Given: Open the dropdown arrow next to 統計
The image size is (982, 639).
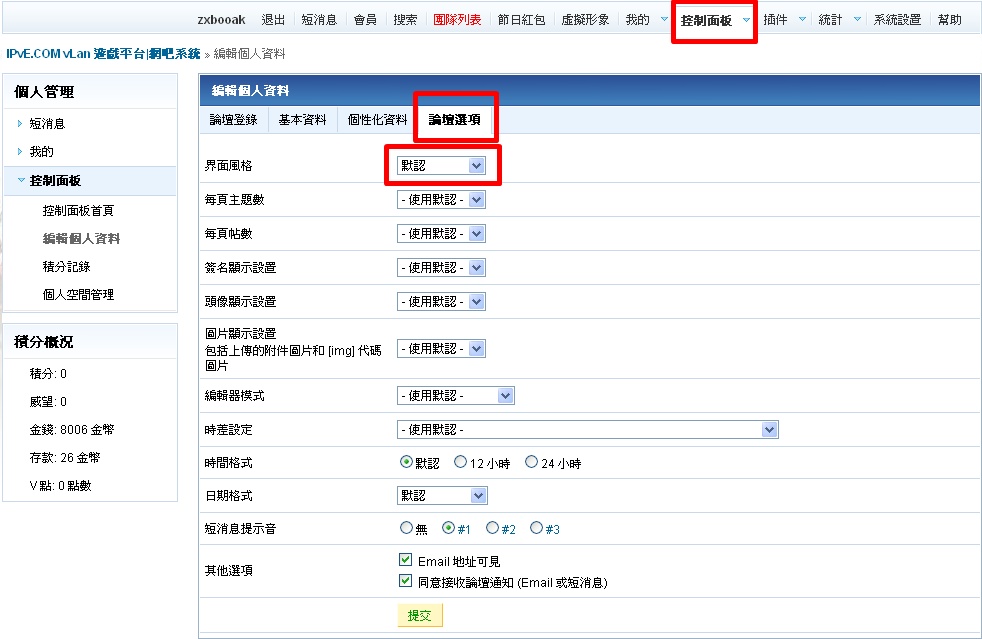Looking at the screenshot, I should (857, 20).
